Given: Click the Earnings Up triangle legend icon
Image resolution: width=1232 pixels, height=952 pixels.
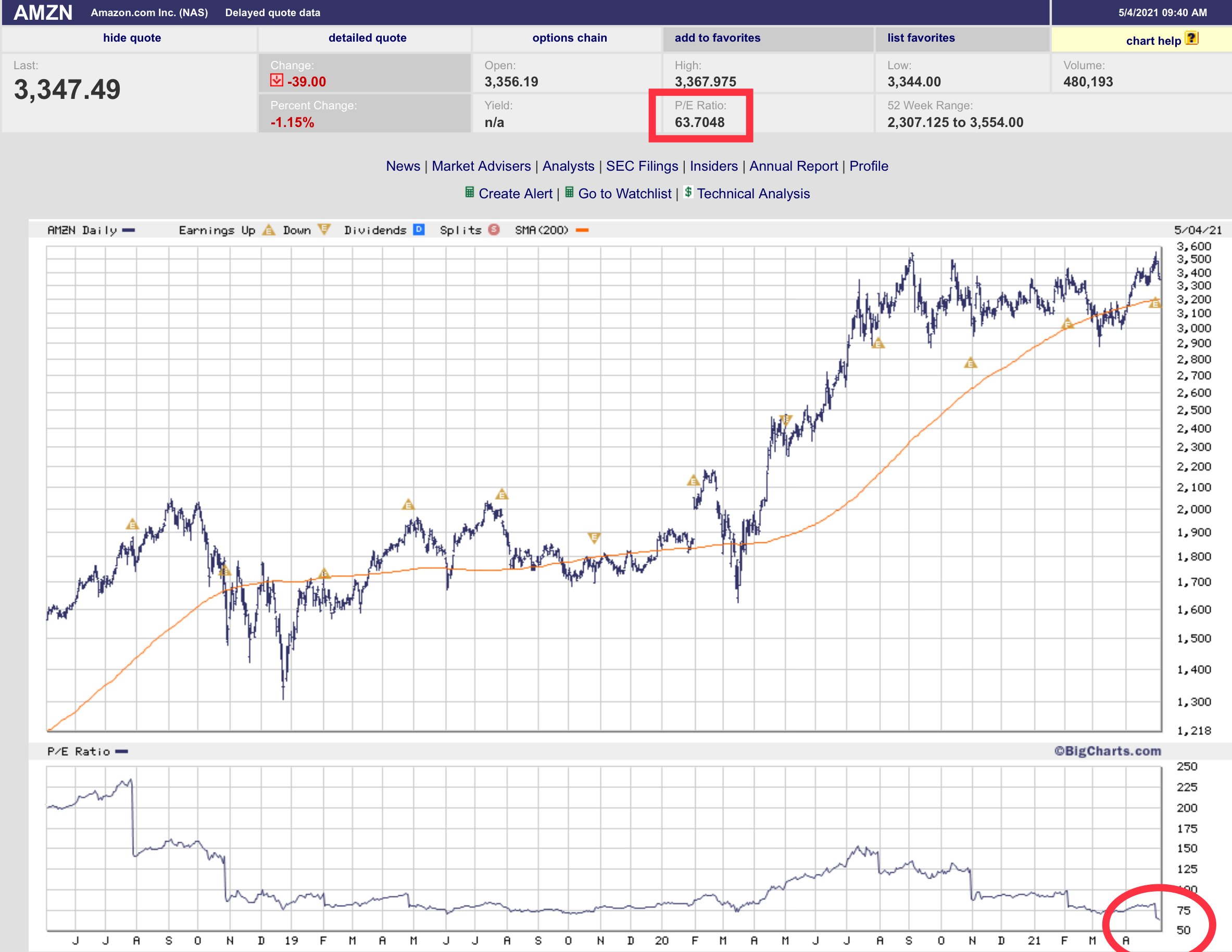Looking at the screenshot, I should click(269, 230).
